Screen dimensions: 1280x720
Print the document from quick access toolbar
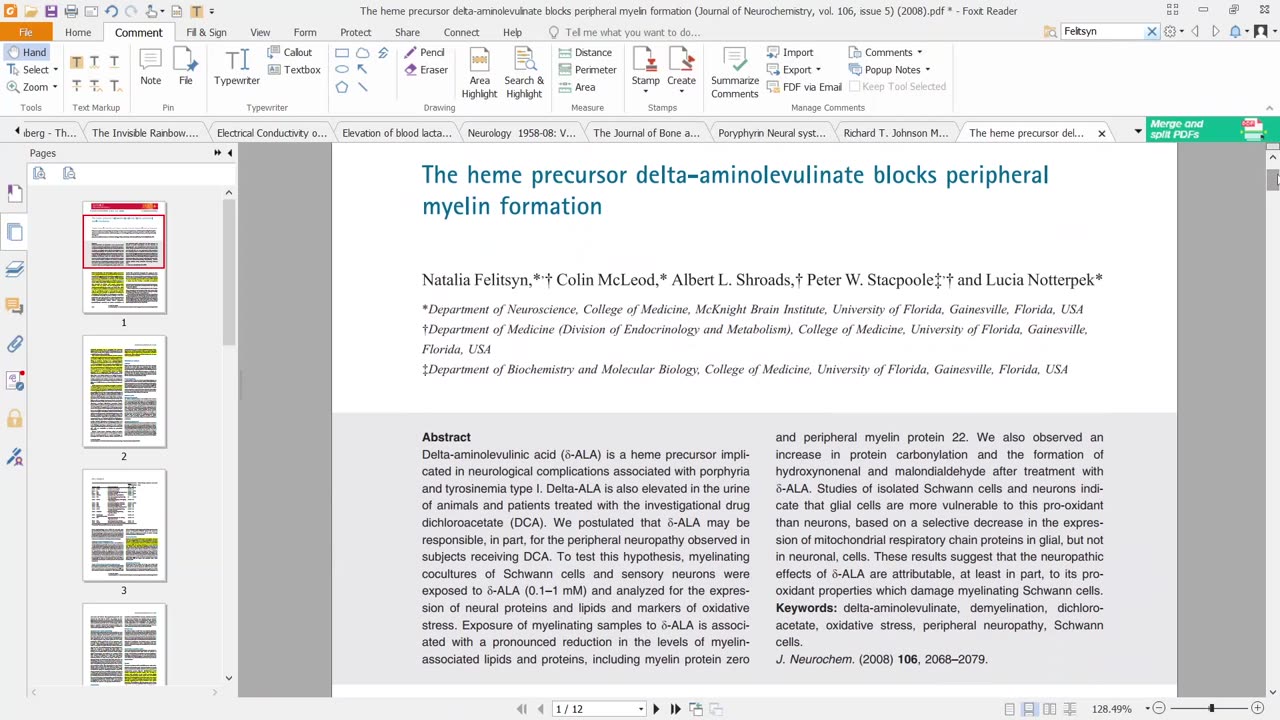tap(71, 11)
